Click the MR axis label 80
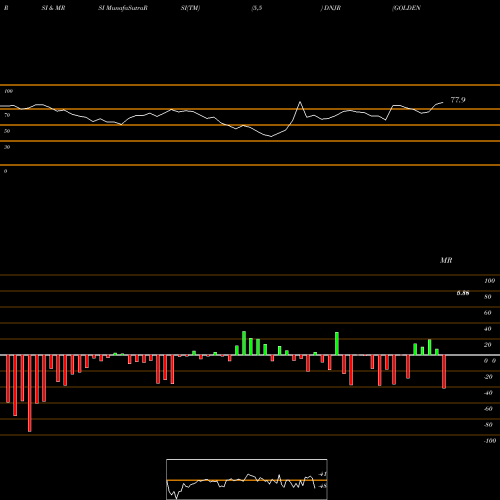 tap(488, 297)
